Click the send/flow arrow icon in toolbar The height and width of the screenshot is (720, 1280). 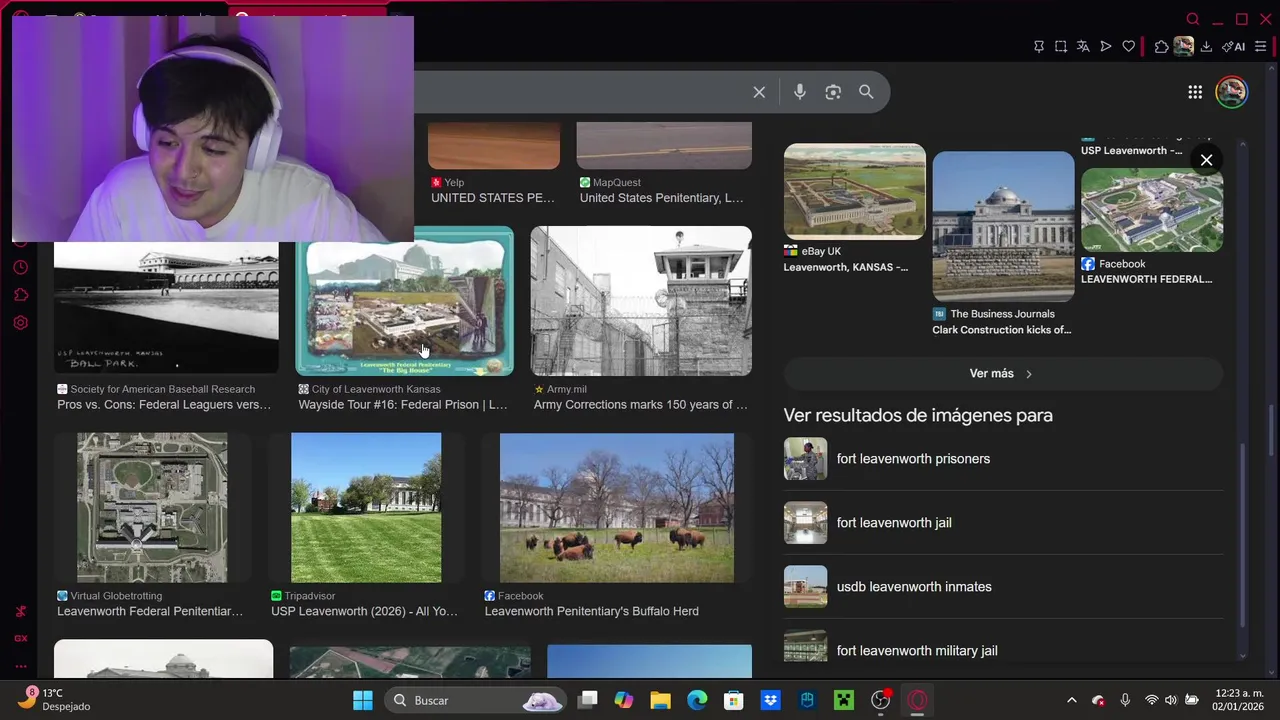pyautogui.click(x=1106, y=46)
